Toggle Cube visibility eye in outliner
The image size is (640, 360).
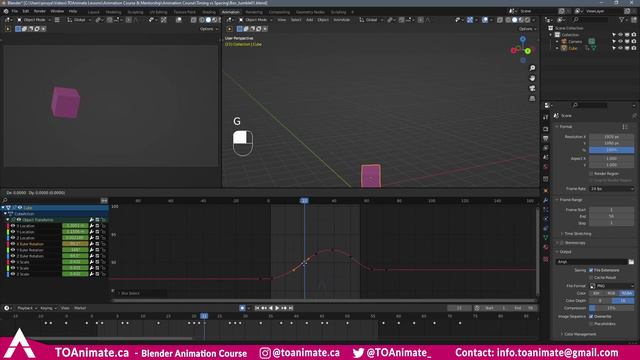pos(620,48)
